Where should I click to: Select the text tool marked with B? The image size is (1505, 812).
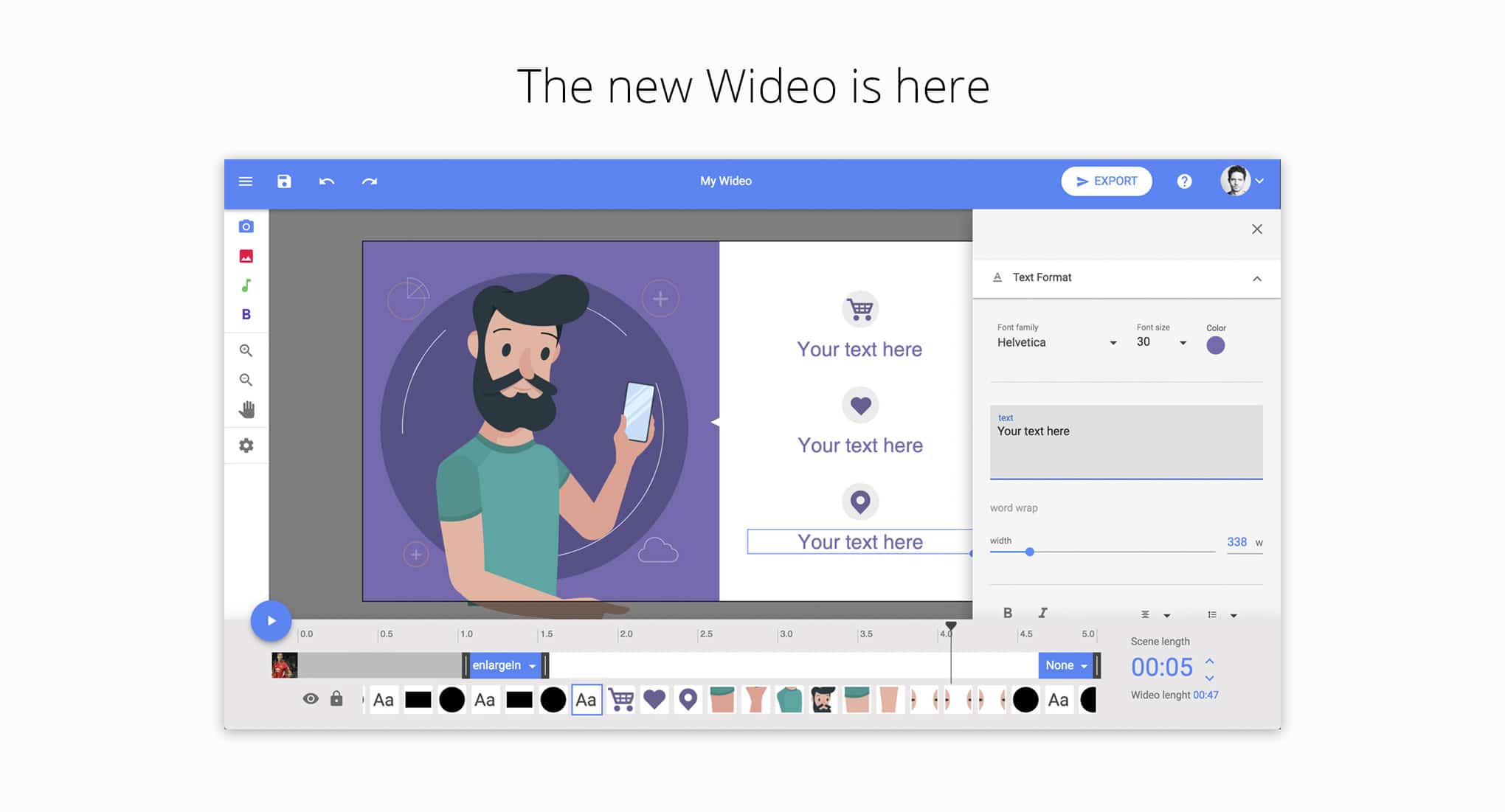246,314
